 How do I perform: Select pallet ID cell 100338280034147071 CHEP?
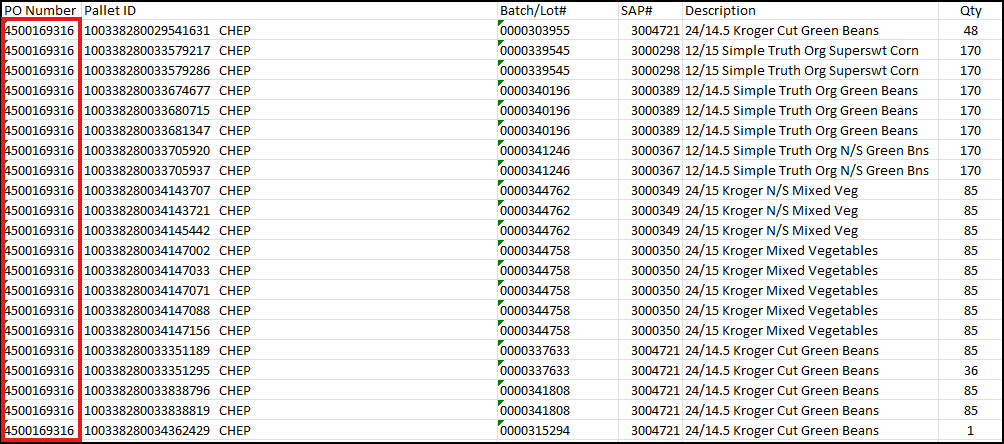click(289, 290)
